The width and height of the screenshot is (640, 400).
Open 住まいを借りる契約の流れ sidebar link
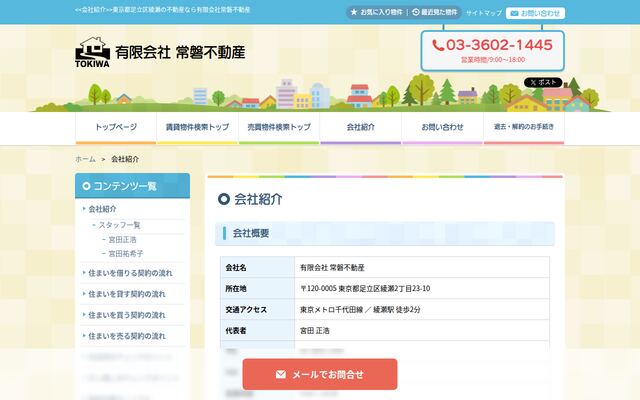(130, 273)
